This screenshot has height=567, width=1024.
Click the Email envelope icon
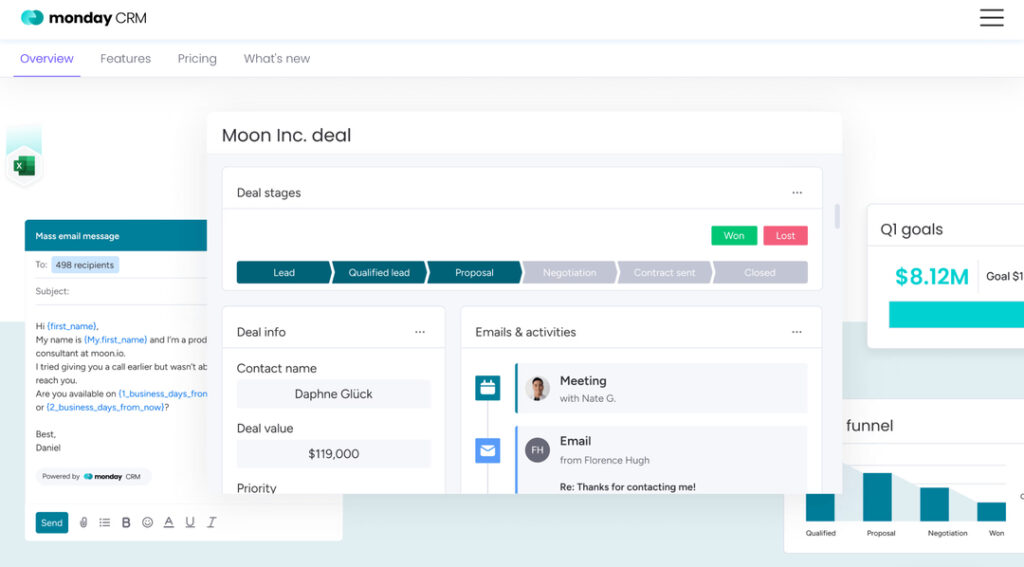point(488,451)
